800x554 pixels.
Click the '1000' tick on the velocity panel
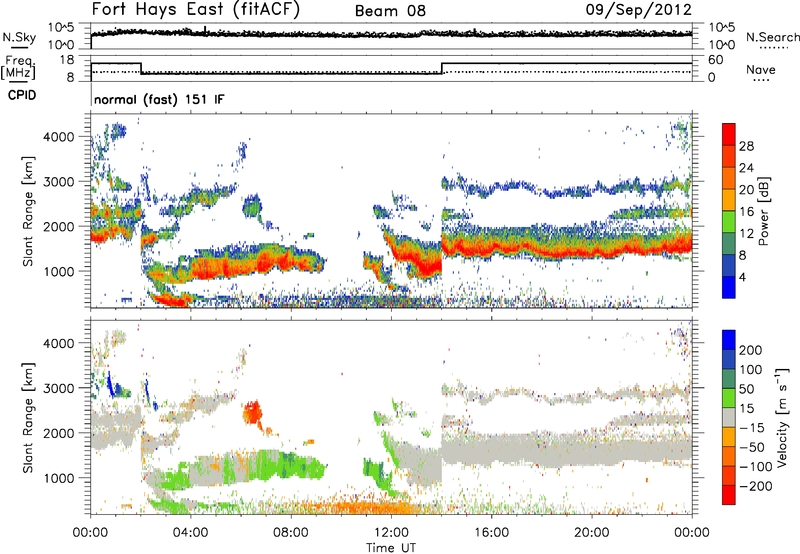pos(59,478)
